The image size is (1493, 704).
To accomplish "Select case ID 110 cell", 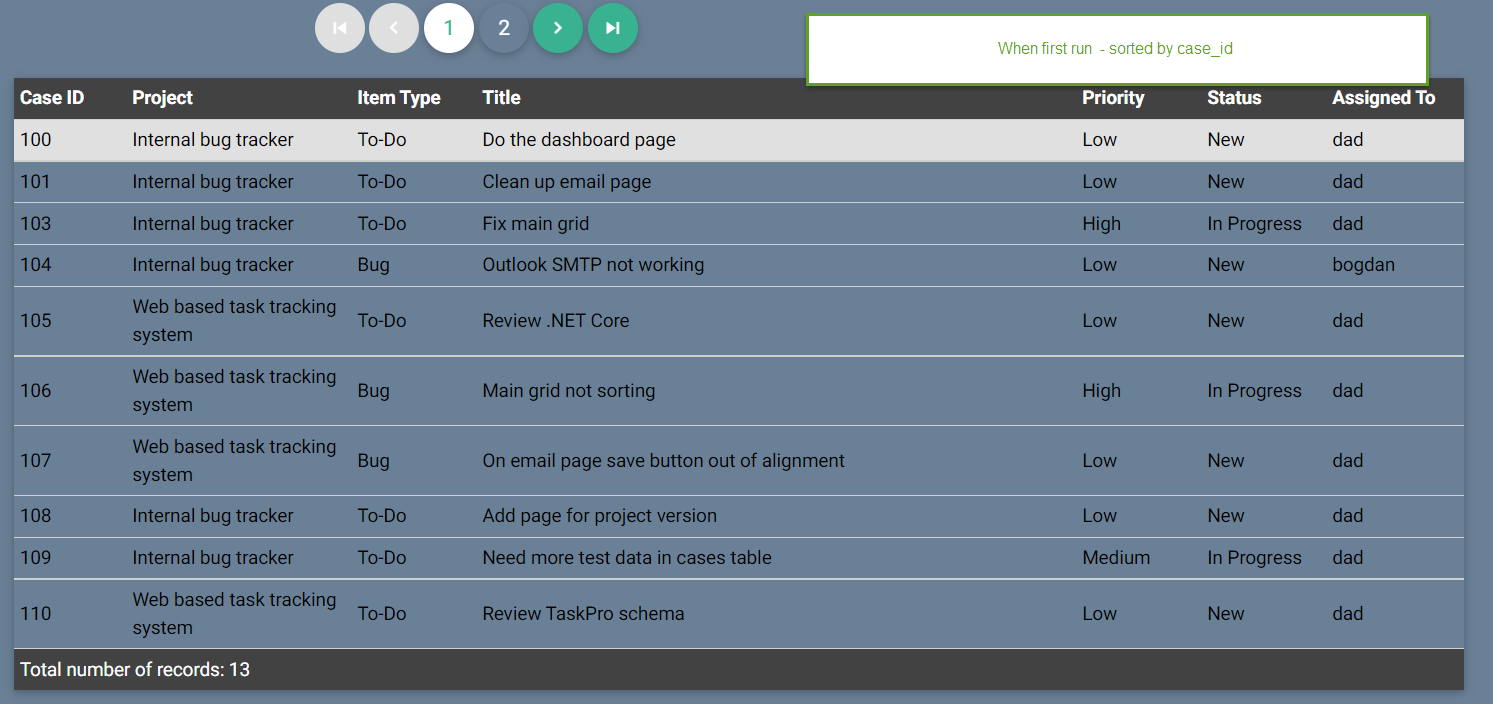I will coord(36,614).
